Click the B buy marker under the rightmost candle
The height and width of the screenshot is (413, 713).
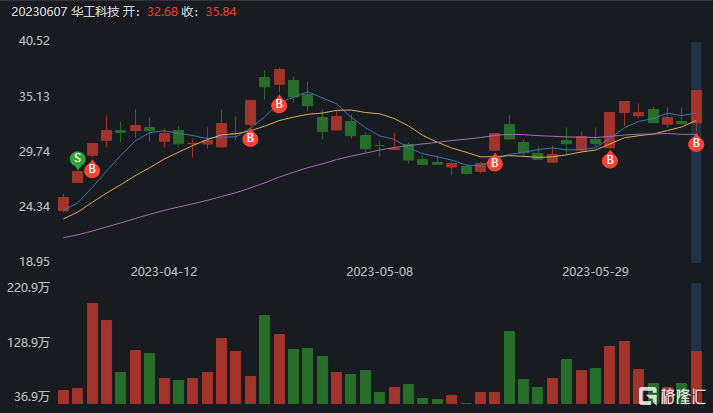(x=696, y=143)
